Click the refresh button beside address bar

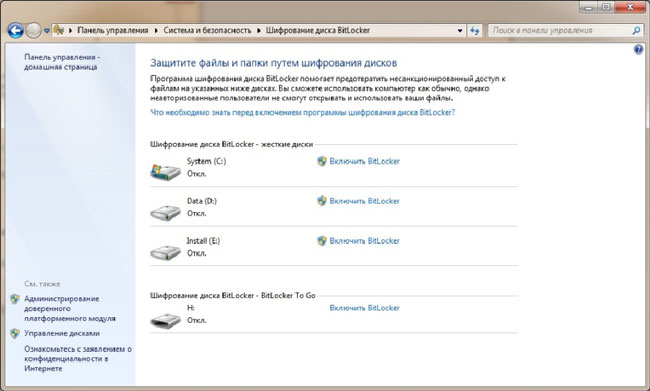pyautogui.click(x=475, y=30)
